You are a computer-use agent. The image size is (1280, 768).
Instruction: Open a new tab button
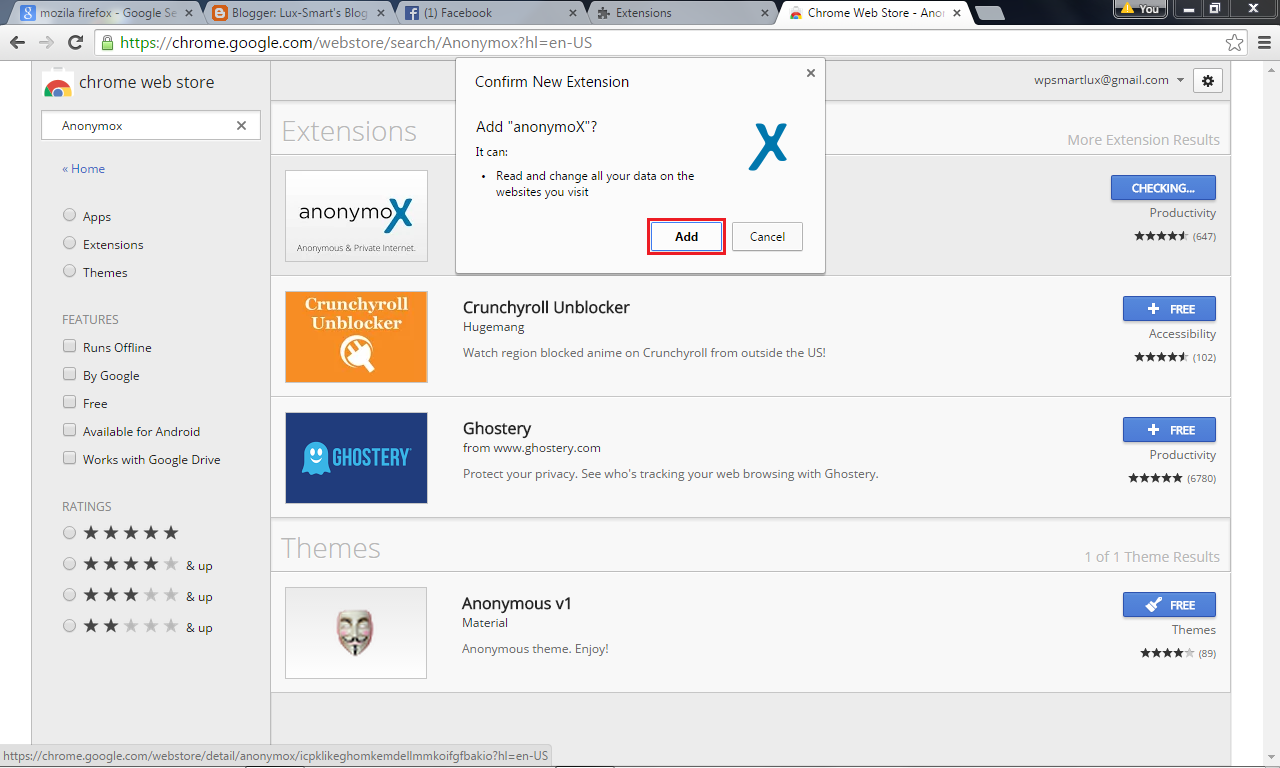click(x=990, y=13)
